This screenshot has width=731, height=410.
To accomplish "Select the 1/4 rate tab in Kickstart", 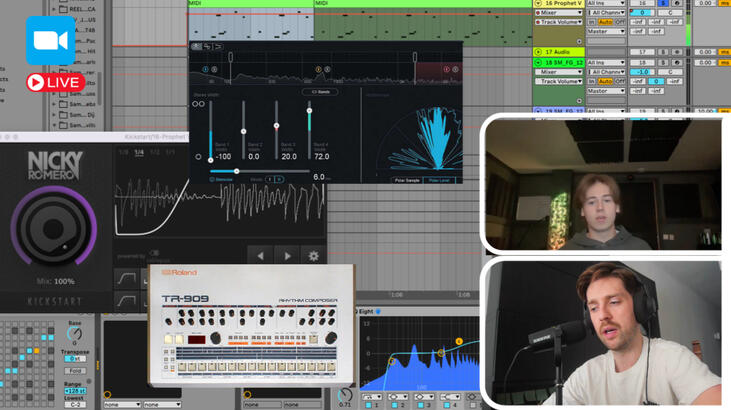I will (x=139, y=153).
